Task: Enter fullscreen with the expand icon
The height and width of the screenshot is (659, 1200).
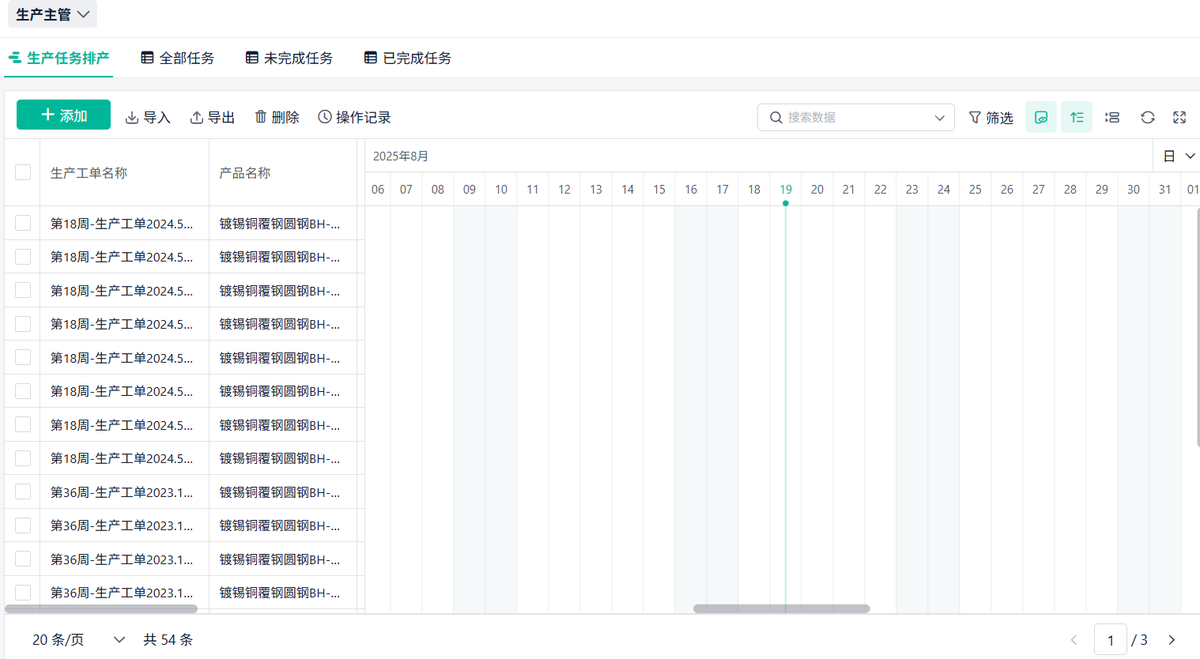Action: pyautogui.click(x=1179, y=117)
